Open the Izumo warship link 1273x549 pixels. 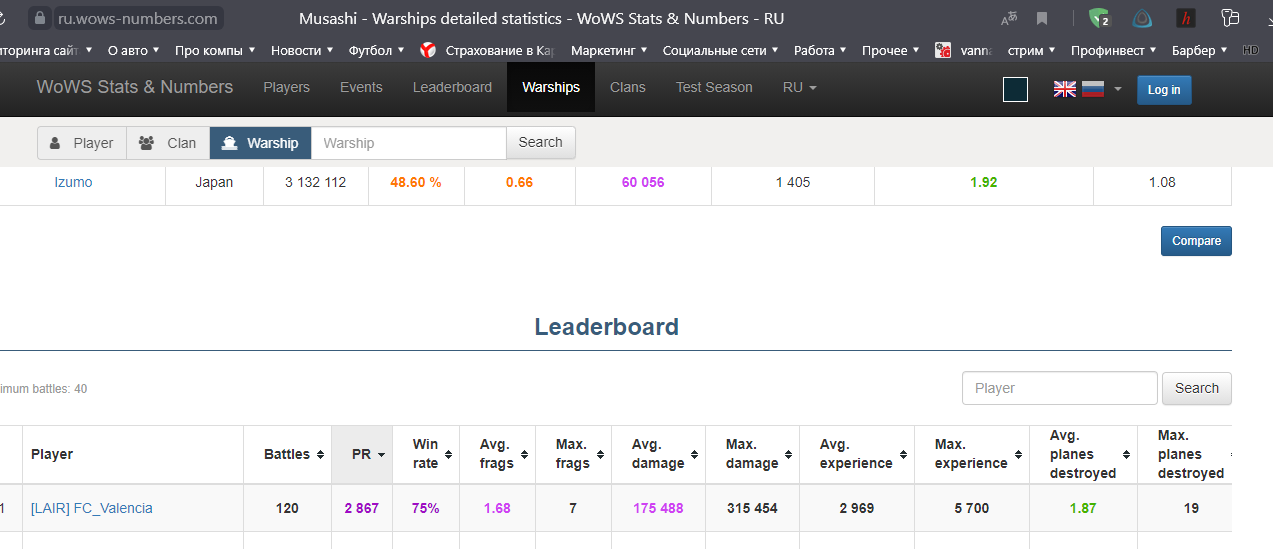tap(73, 182)
